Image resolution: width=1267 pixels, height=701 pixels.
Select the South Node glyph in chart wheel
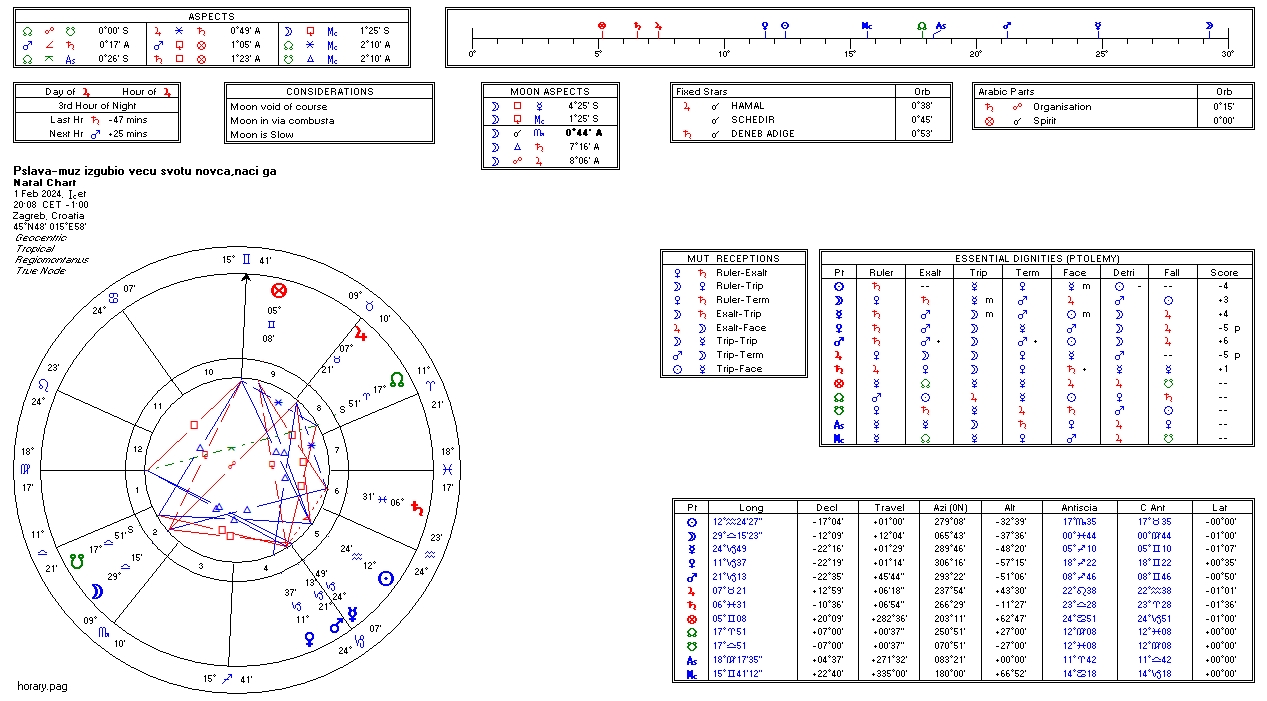(77, 560)
